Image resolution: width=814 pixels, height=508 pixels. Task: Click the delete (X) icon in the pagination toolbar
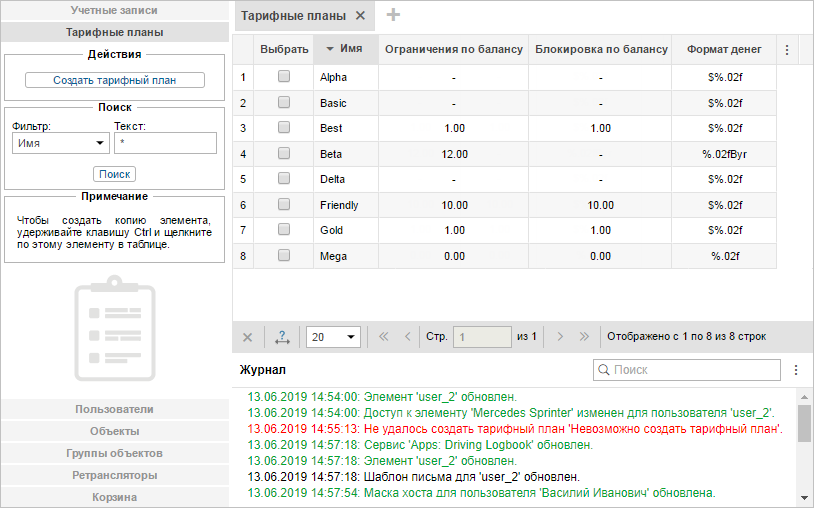pos(248,337)
